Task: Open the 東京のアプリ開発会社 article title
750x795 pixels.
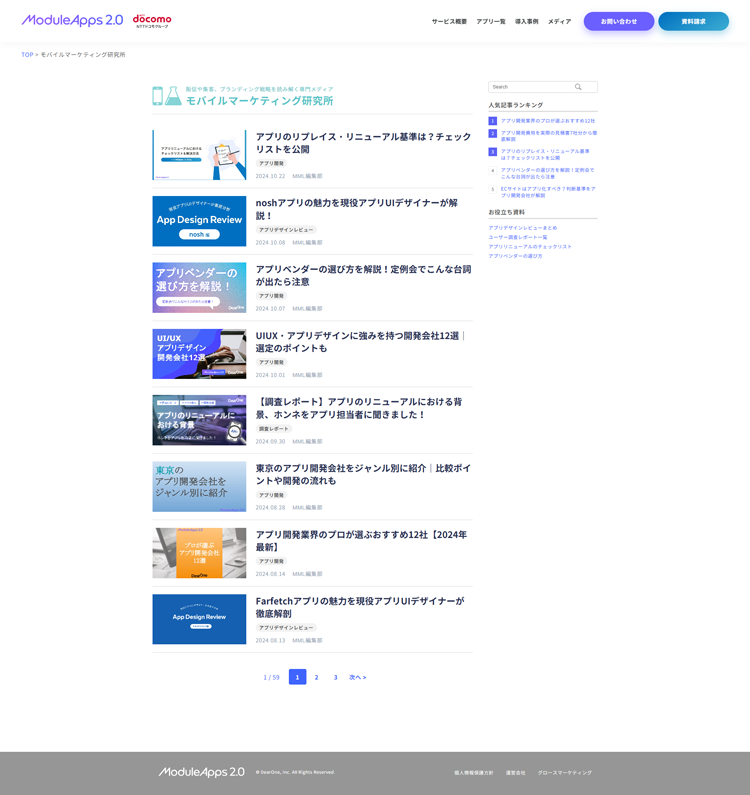Action: point(364,474)
